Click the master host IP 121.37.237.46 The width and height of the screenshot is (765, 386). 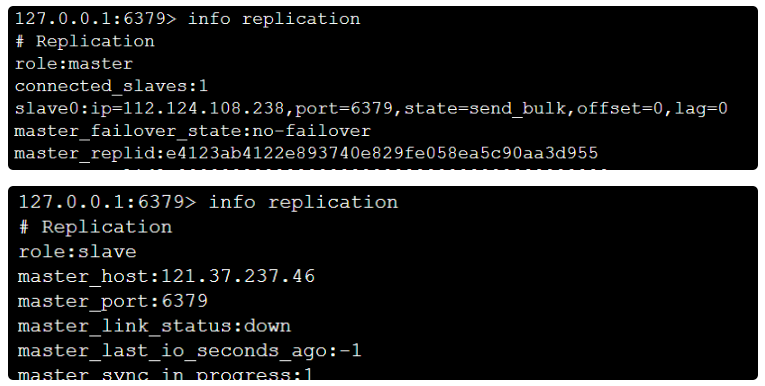pyautogui.click(x=238, y=277)
